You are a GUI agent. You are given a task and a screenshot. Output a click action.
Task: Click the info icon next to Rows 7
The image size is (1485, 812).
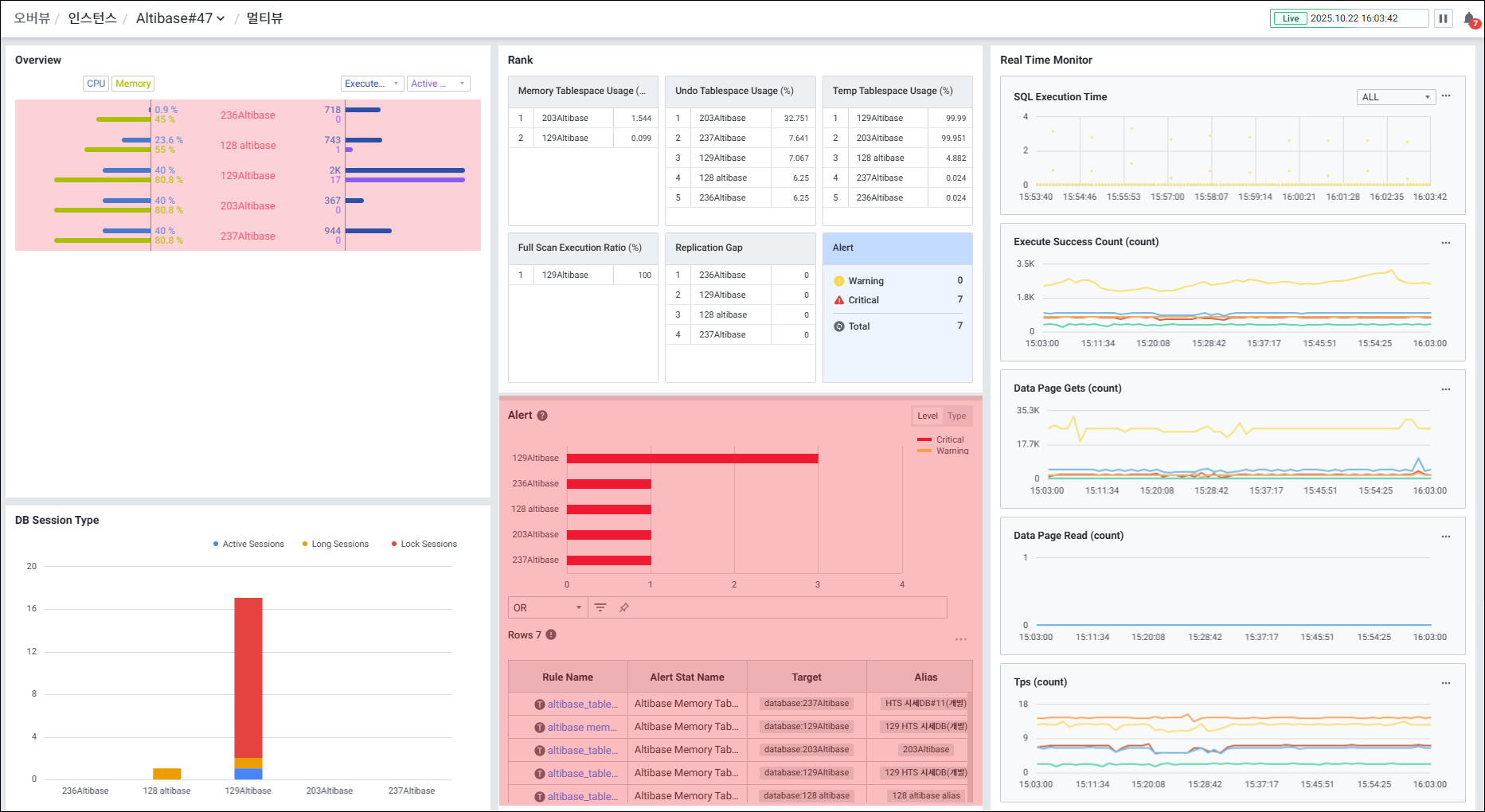click(x=551, y=634)
